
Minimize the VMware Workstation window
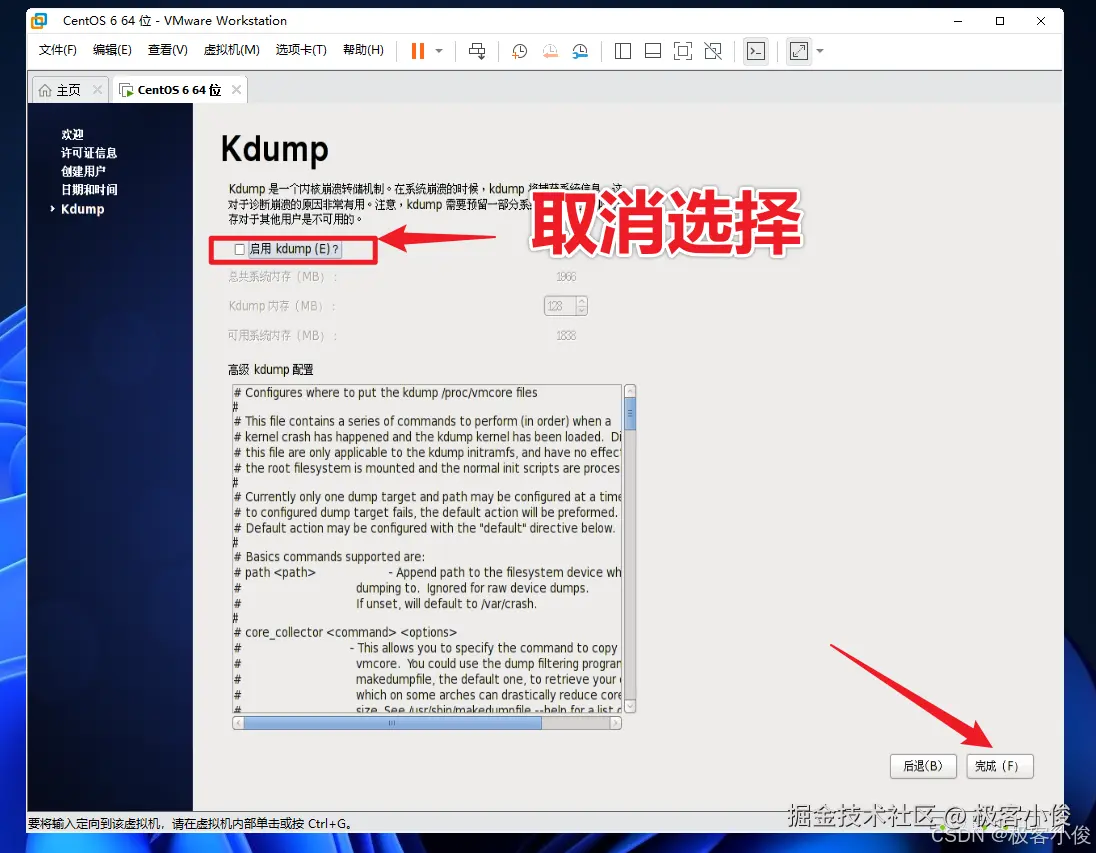pos(958,21)
